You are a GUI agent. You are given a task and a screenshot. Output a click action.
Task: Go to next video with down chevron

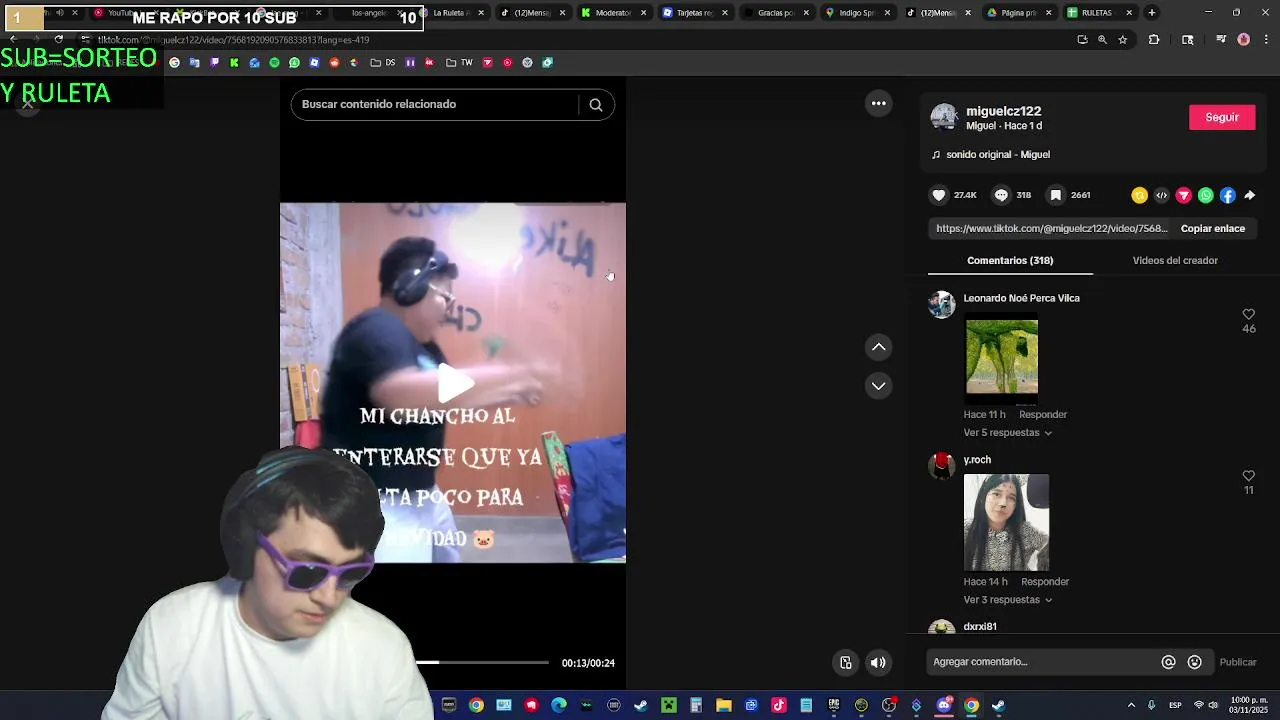[878, 386]
